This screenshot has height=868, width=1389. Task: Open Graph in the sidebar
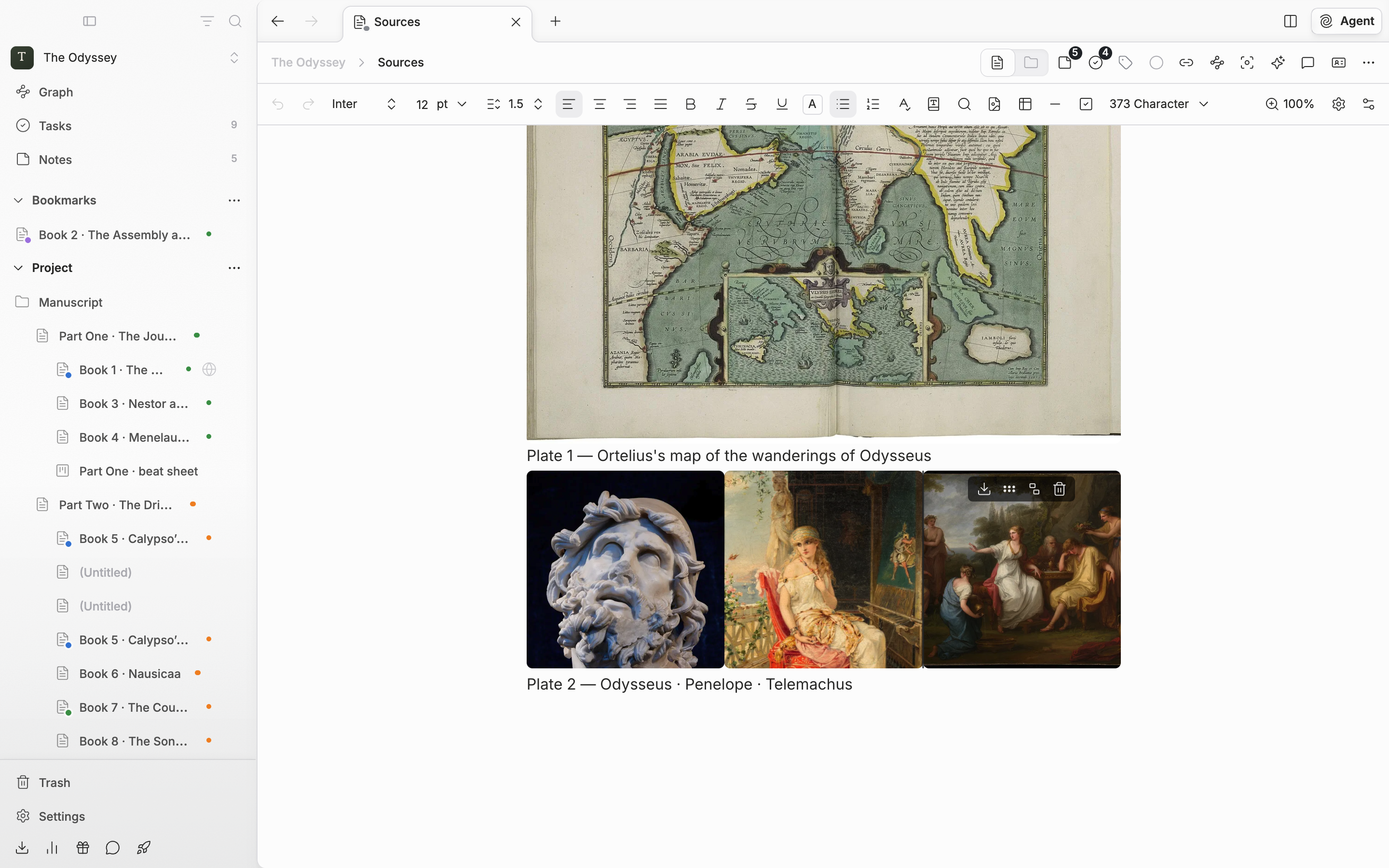[x=127, y=92]
